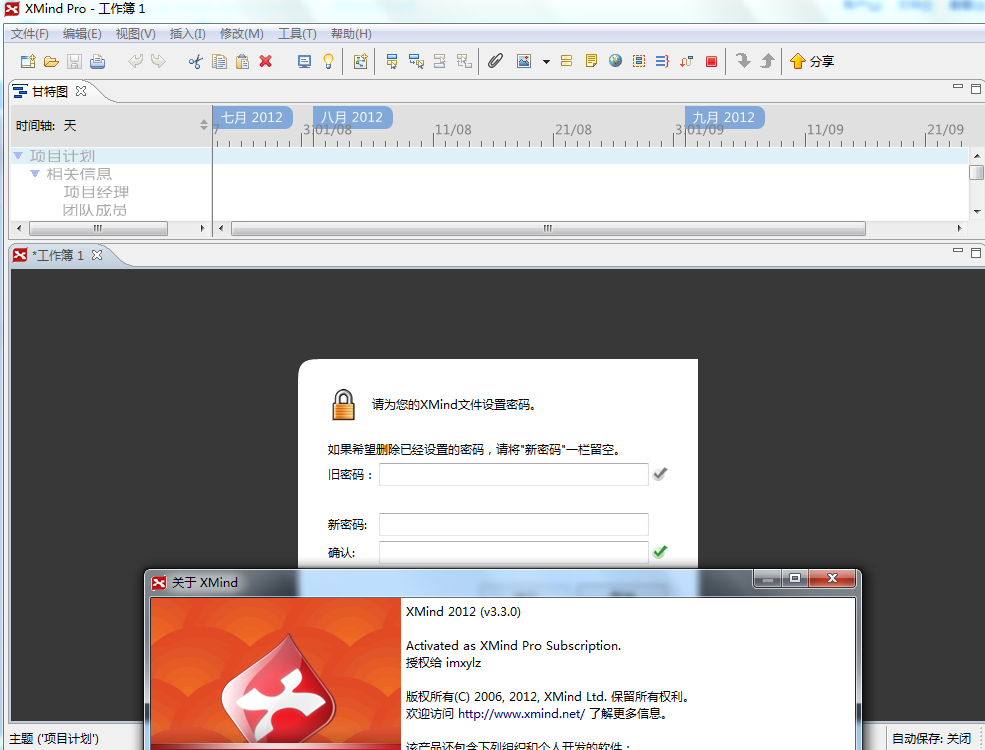Minimize the 甘特图 panel
The width and height of the screenshot is (985, 750).
(x=957, y=87)
